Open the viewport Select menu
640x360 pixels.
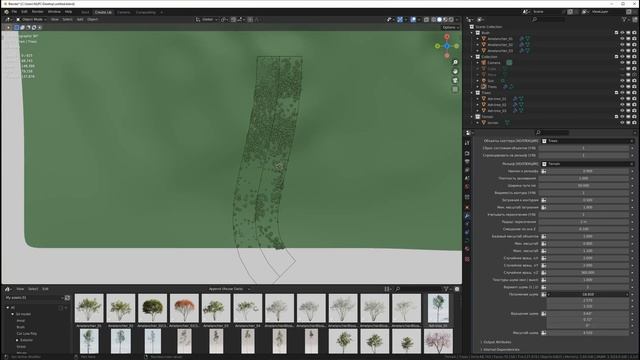67,19
